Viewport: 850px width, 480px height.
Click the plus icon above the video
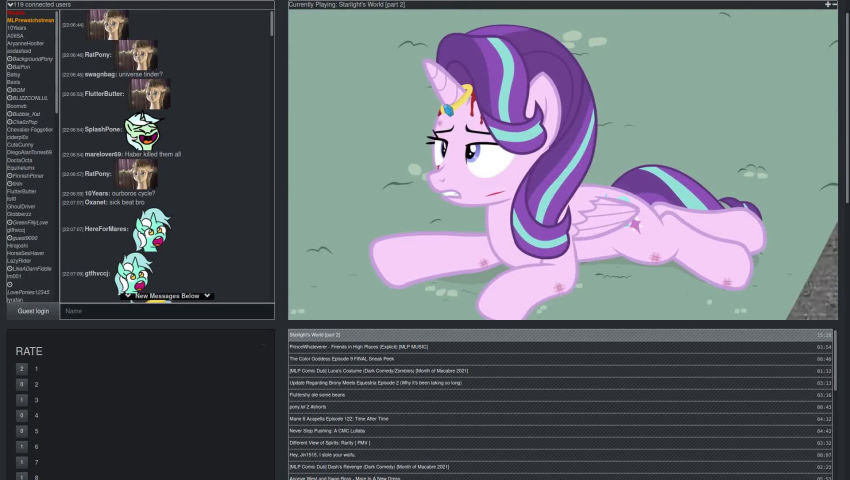[828, 4]
